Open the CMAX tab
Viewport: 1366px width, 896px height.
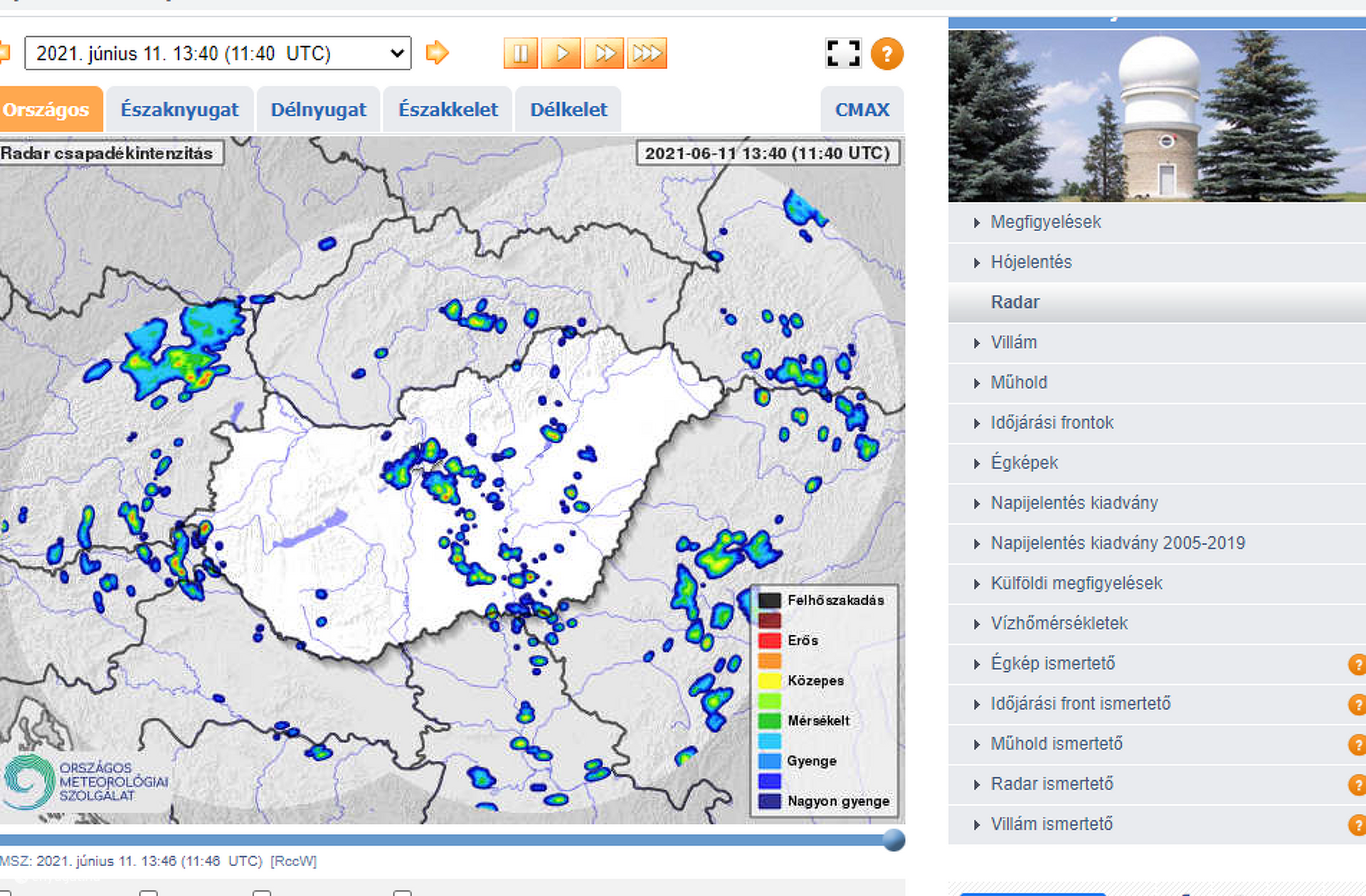point(862,110)
